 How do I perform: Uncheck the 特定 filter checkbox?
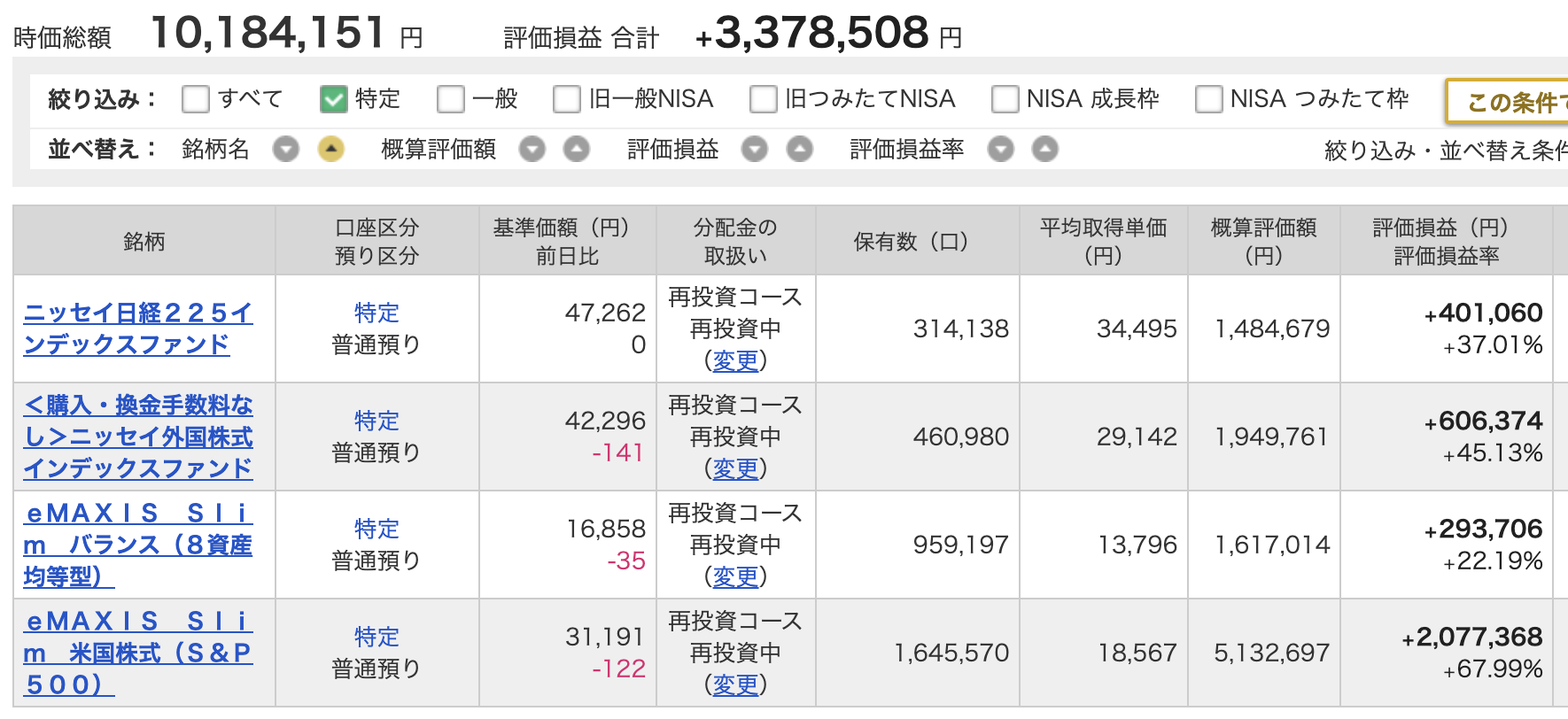pos(334,99)
